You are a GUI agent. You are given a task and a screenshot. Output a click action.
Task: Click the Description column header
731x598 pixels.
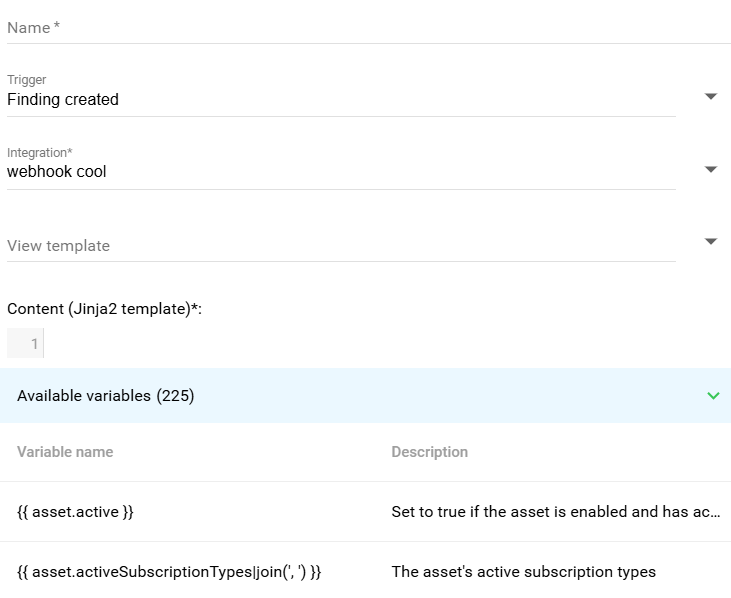pyautogui.click(x=429, y=452)
